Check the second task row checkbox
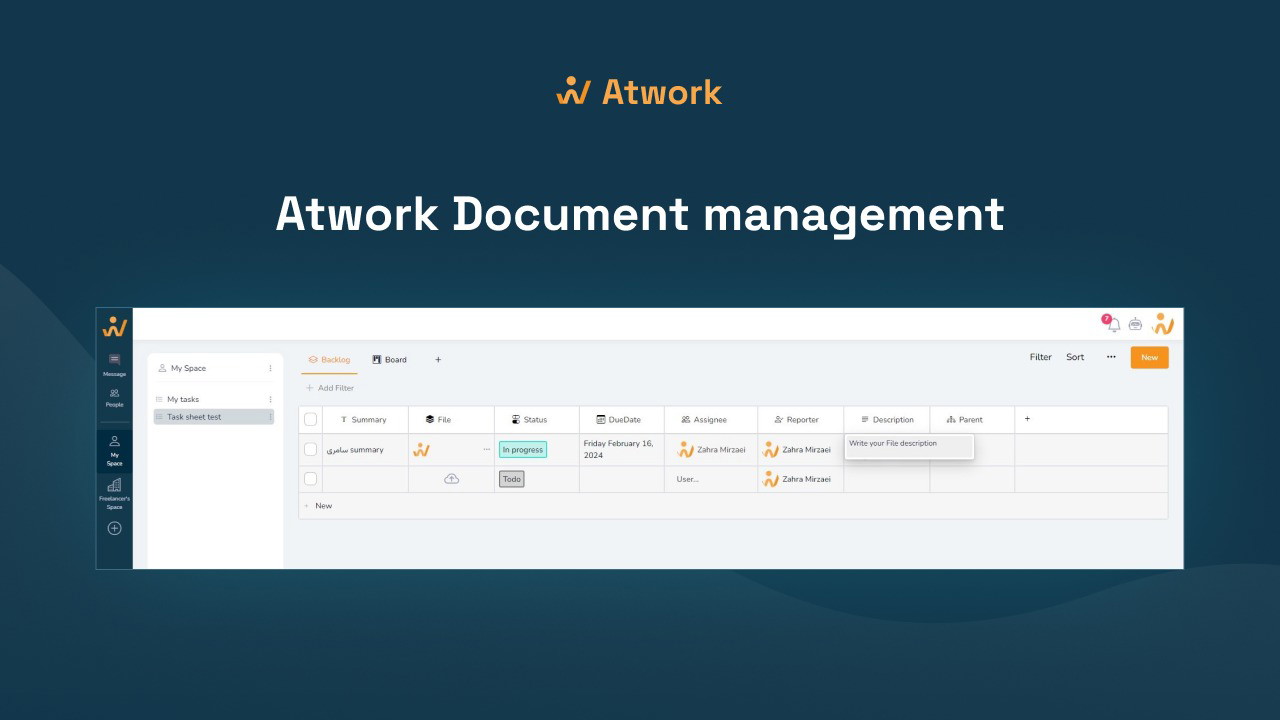Viewport: 1280px width, 720px height. [310, 479]
